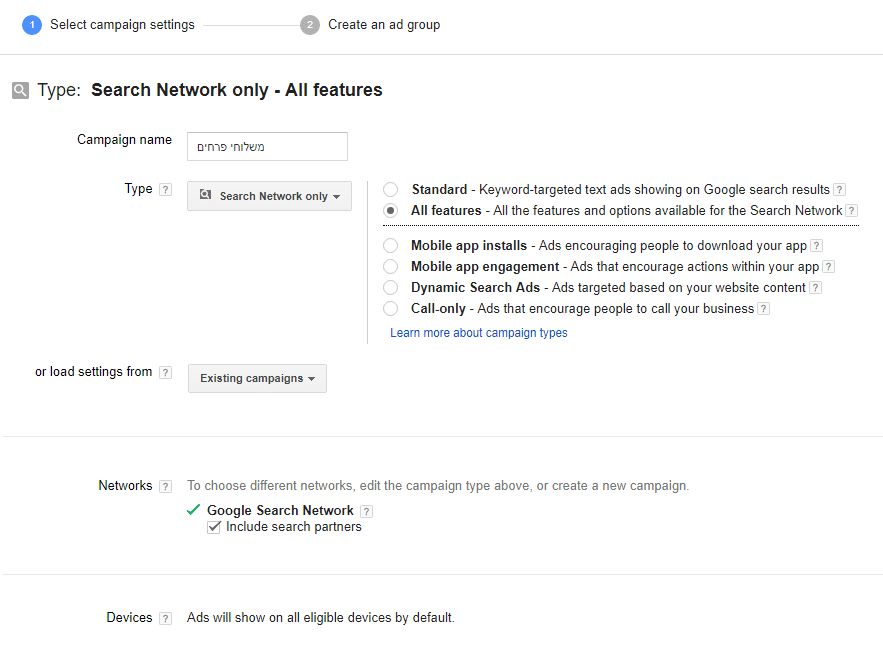This screenshot has width=883, height=665.
Task: Click the Devices help icon
Action: [x=165, y=618]
